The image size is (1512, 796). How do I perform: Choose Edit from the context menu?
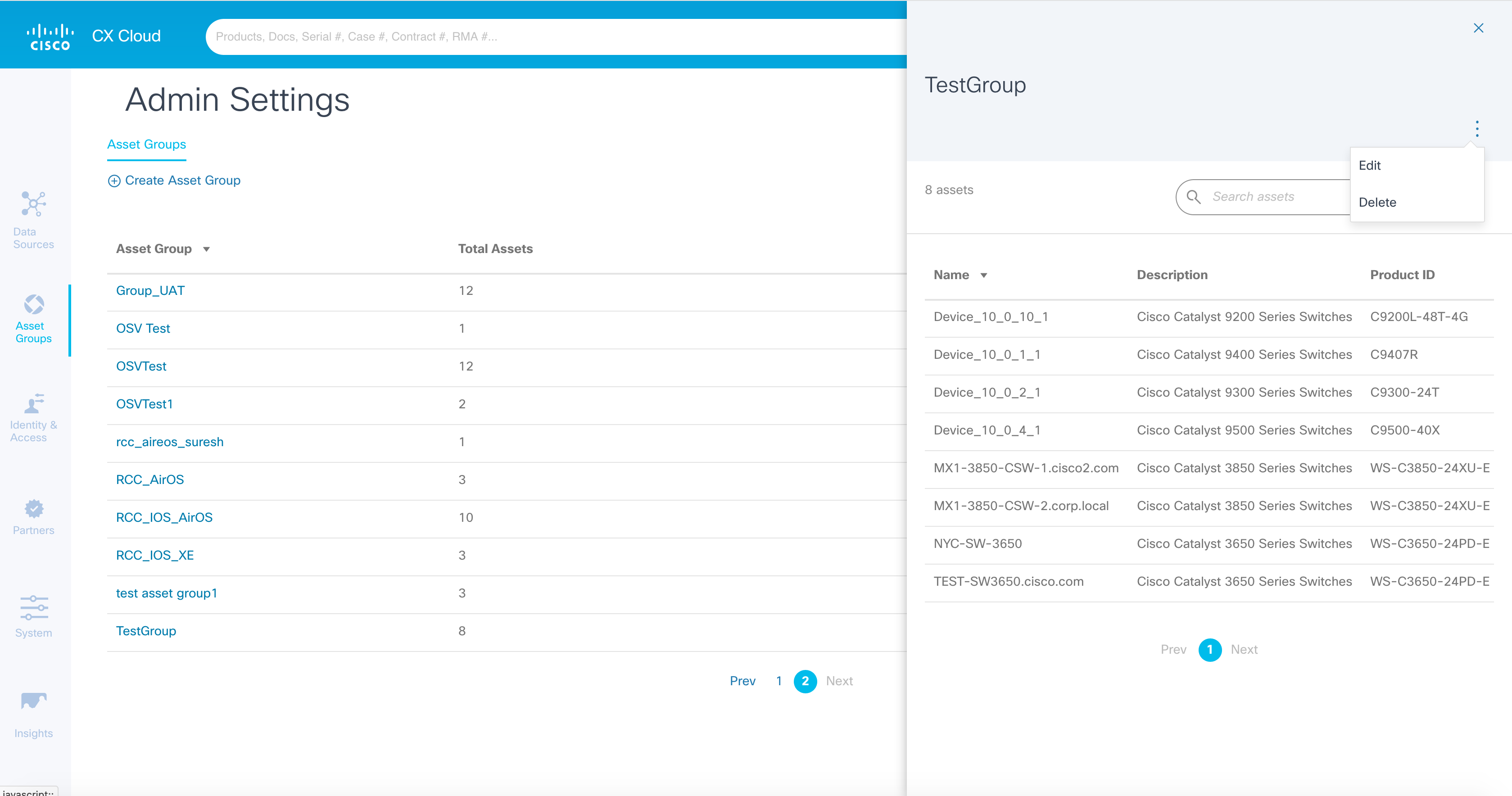pyautogui.click(x=1369, y=166)
